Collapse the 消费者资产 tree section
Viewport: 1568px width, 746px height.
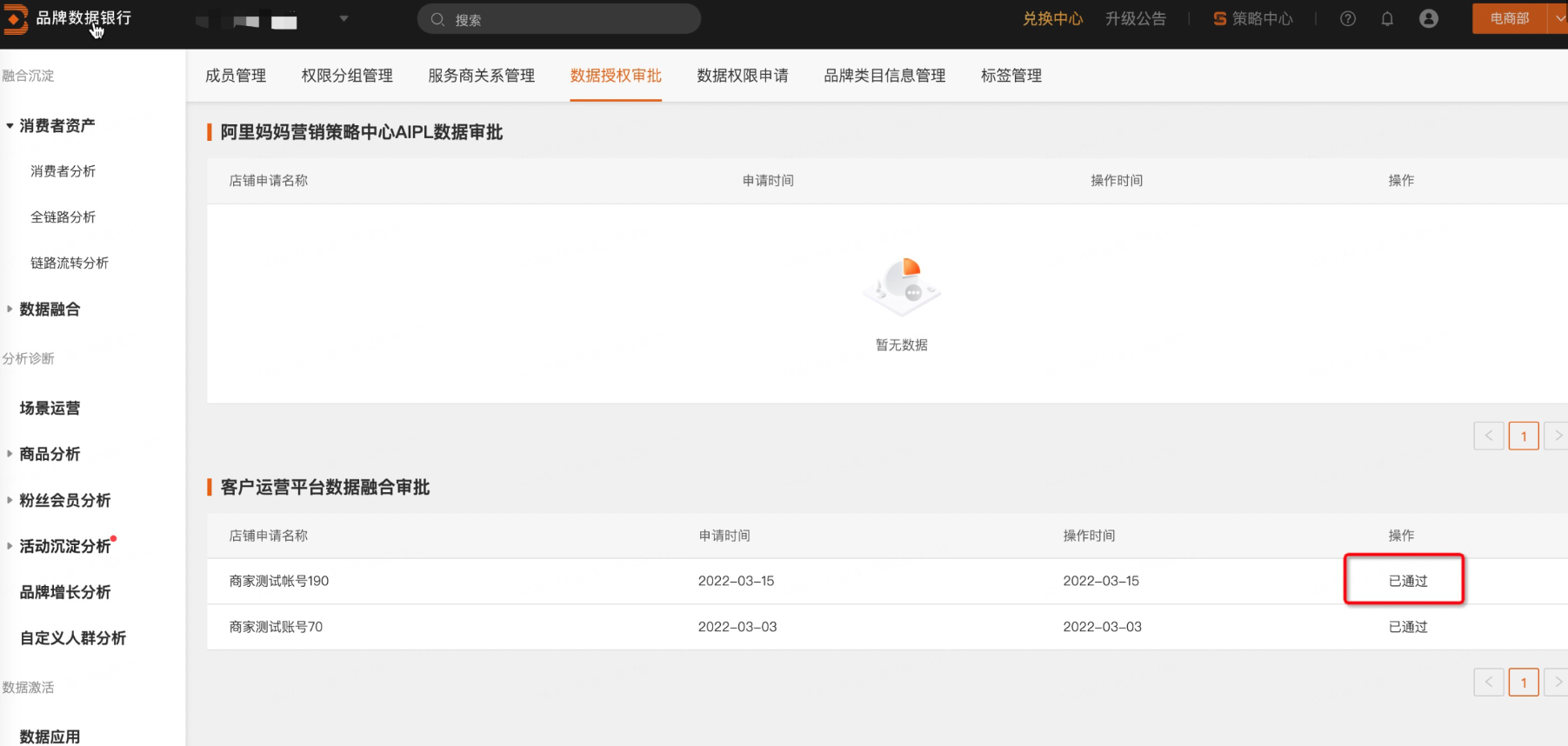coord(10,126)
